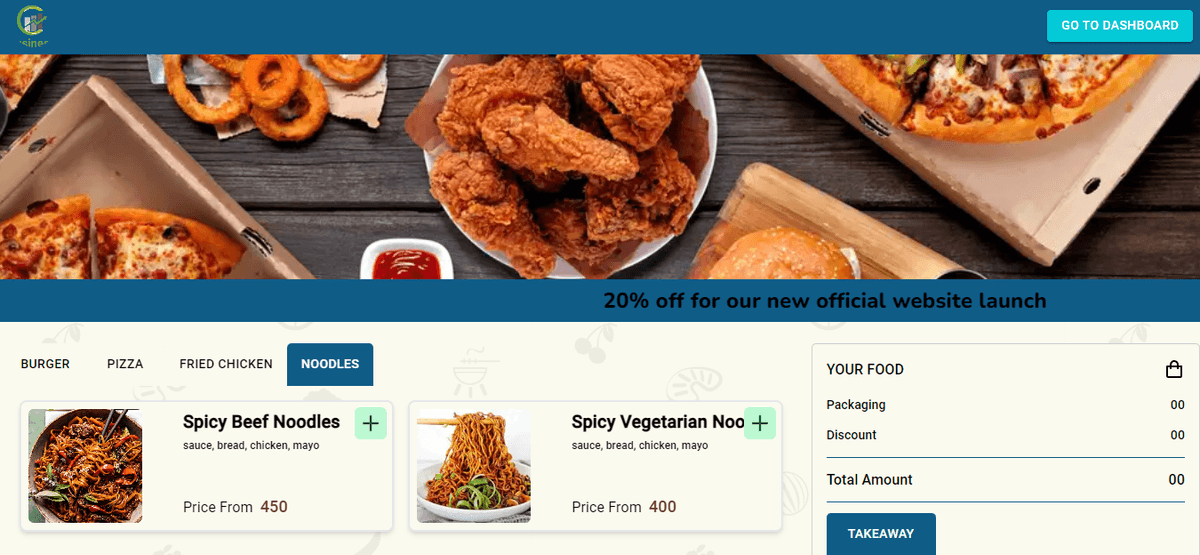Add Spicy Beef Noodles with plus icon
The width and height of the screenshot is (1200, 555).
(371, 423)
